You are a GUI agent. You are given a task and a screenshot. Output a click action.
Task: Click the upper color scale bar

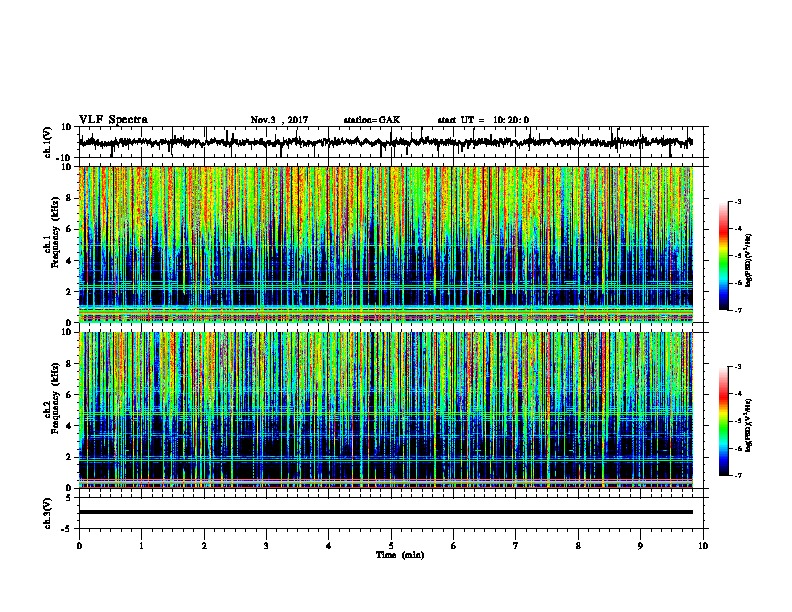point(723,255)
